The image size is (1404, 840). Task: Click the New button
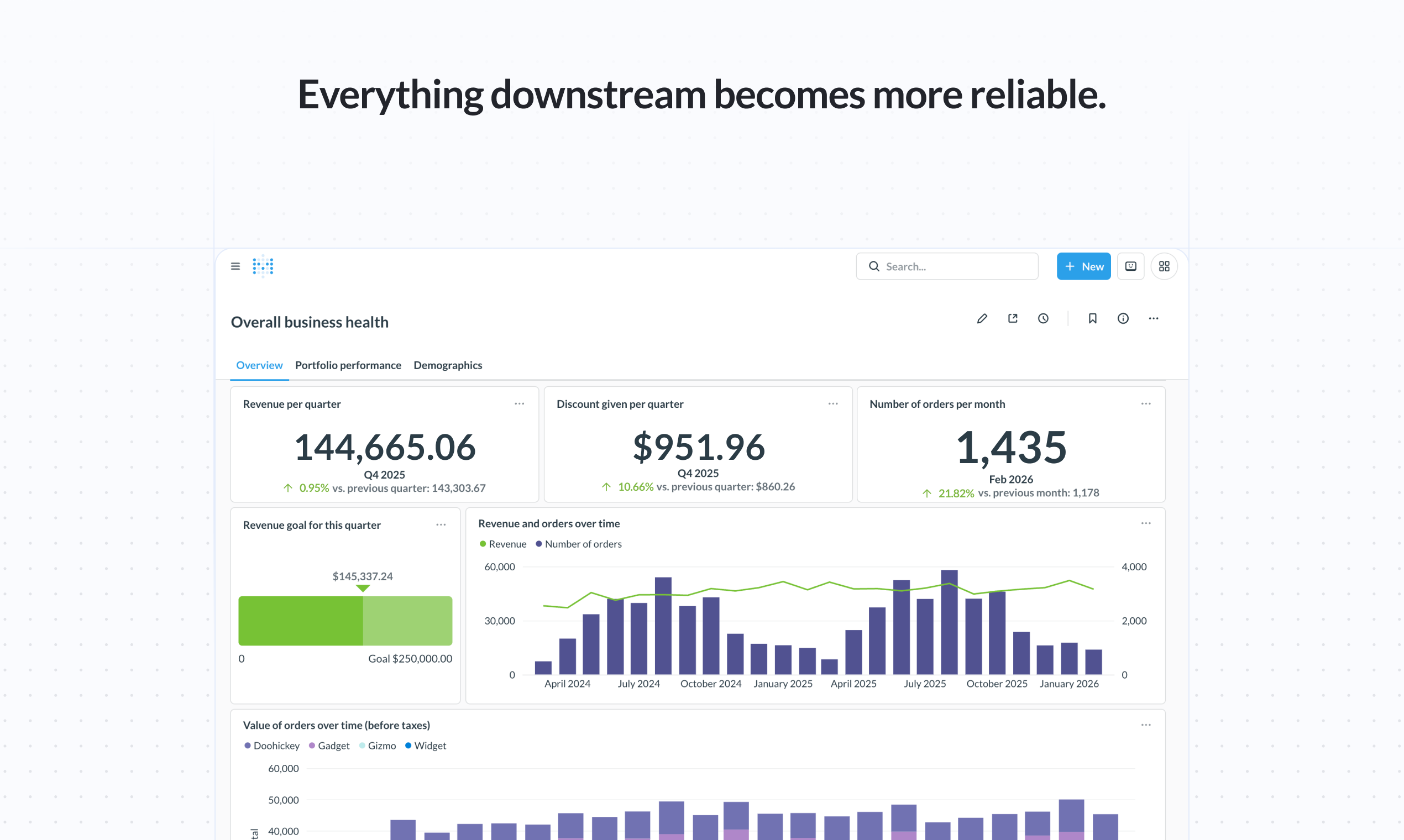[1083, 266]
